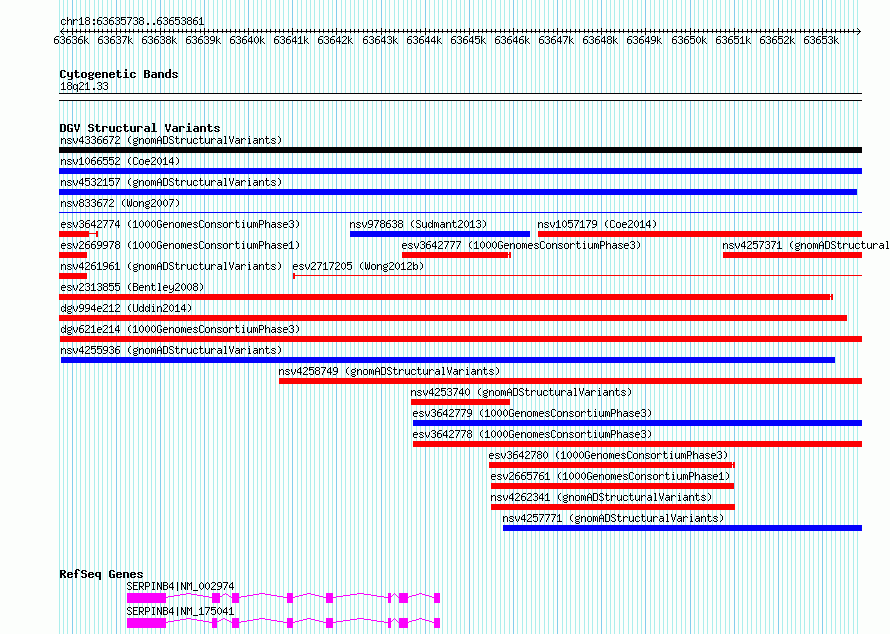Viewport: 890px width, 634px height.
Task: Click the nsv1057179 (Coe2014) label
Action: (x=597, y=224)
